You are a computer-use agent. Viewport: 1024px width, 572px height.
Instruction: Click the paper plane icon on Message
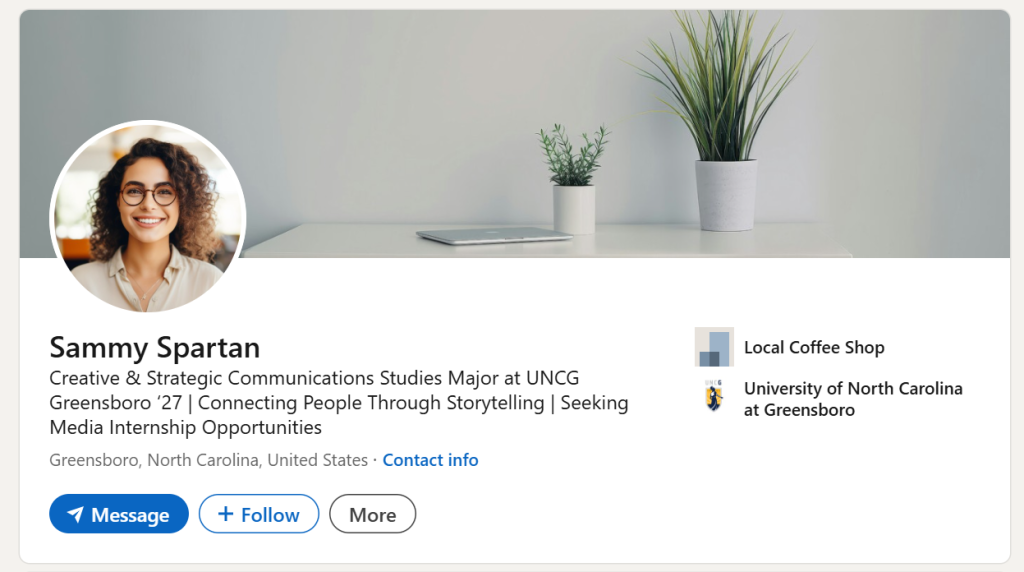point(76,515)
